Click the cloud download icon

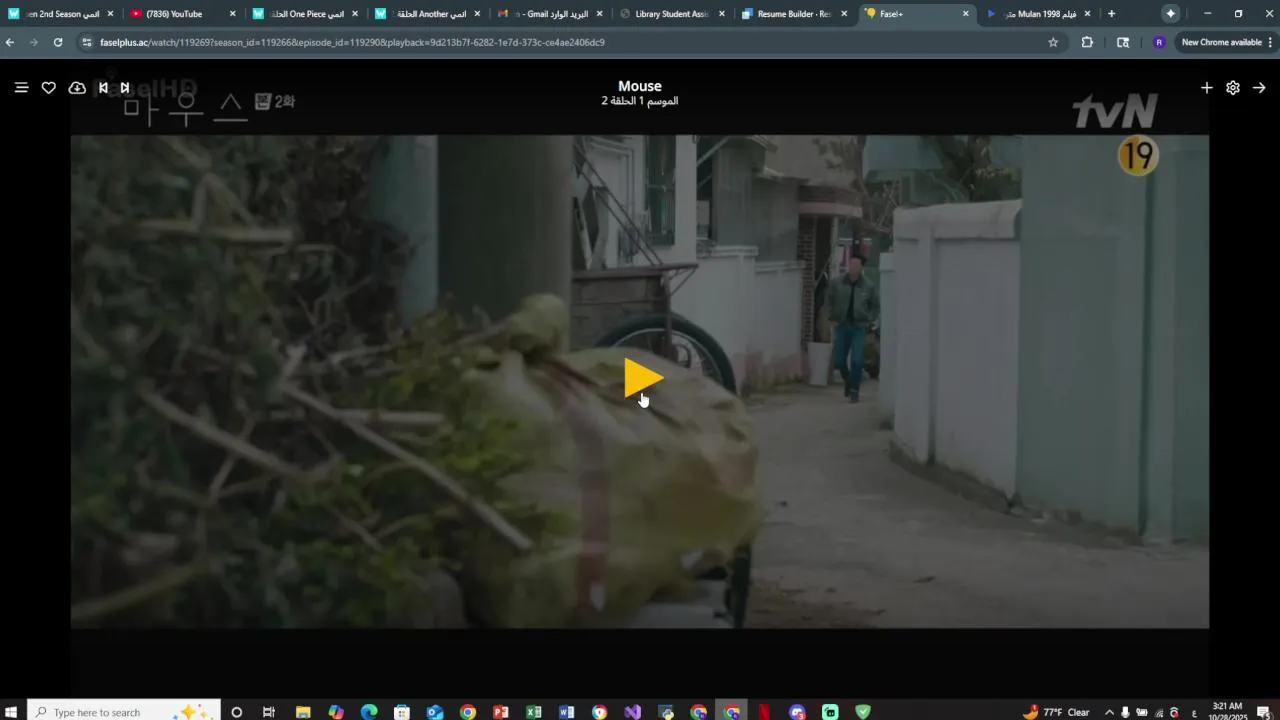pos(77,88)
